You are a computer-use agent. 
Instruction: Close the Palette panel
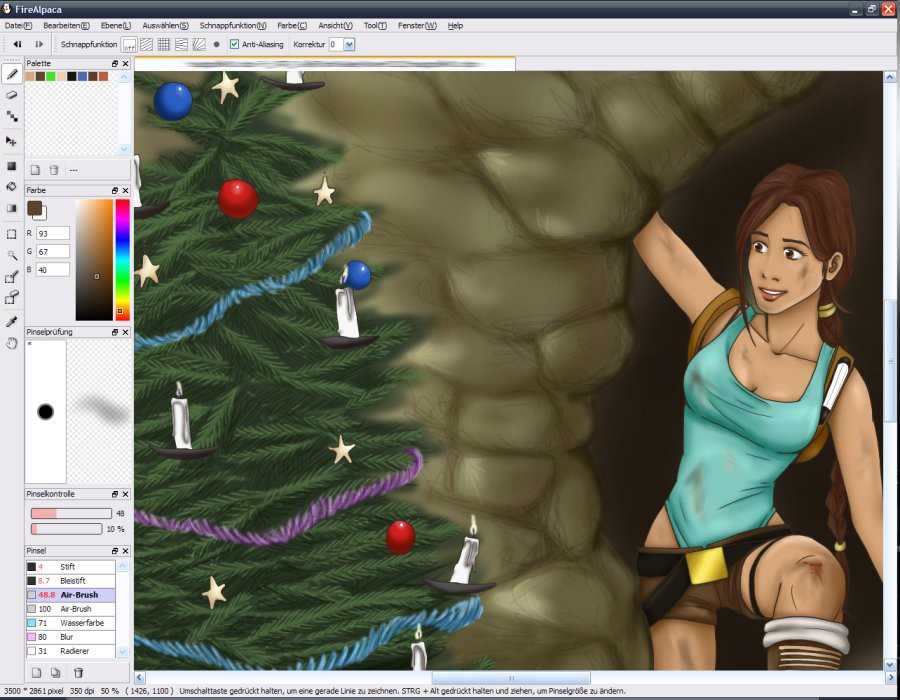tap(126, 64)
